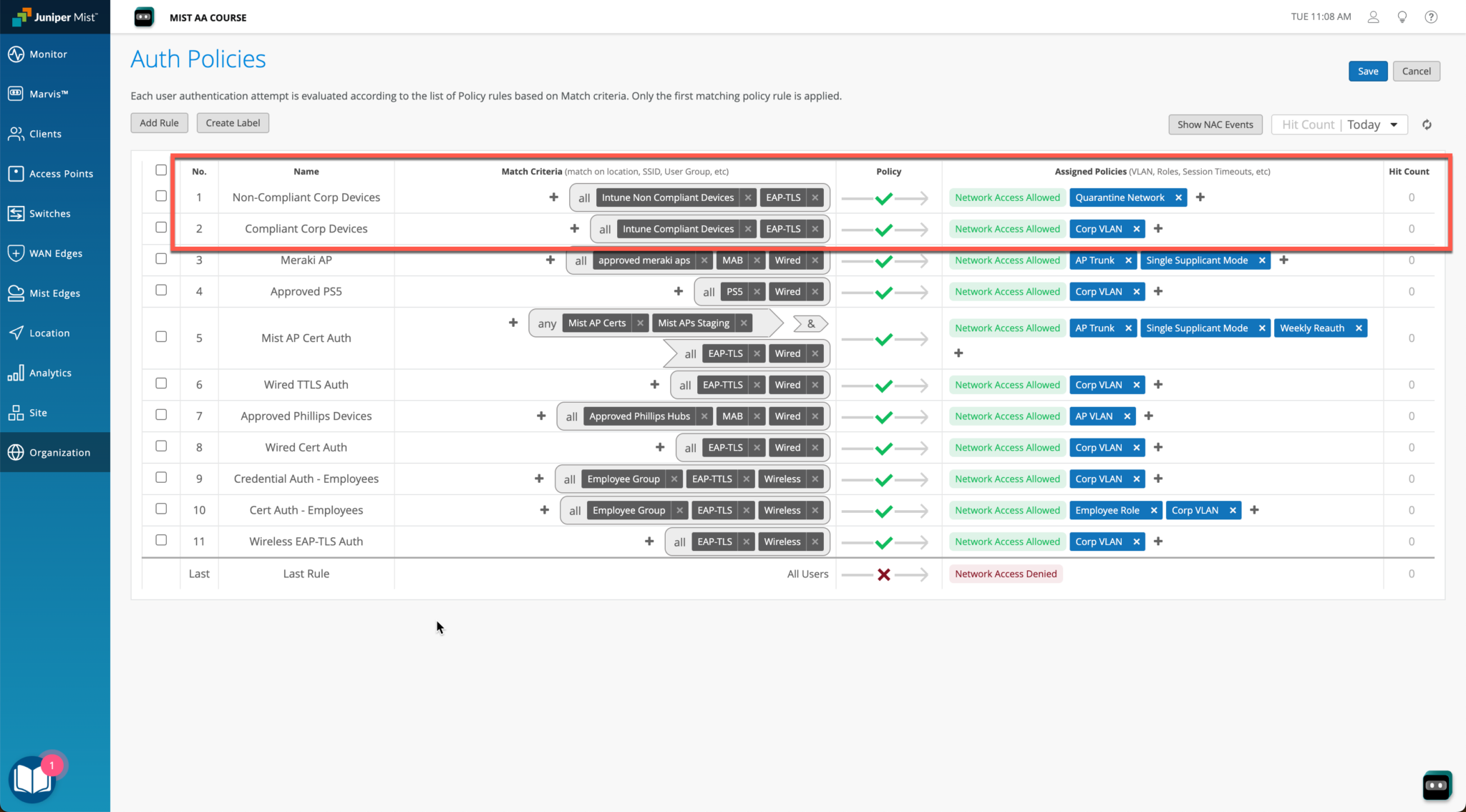1466x812 pixels.
Task: Click the Add Rule button
Action: (159, 122)
